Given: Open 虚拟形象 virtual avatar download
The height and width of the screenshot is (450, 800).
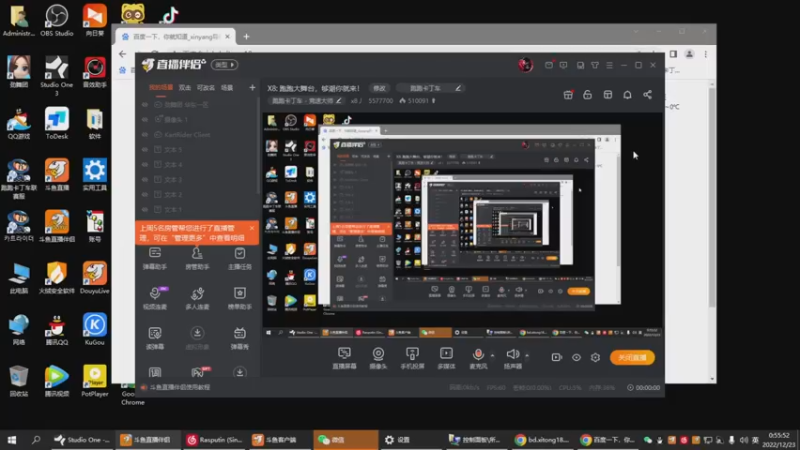Looking at the screenshot, I should 197,338.
